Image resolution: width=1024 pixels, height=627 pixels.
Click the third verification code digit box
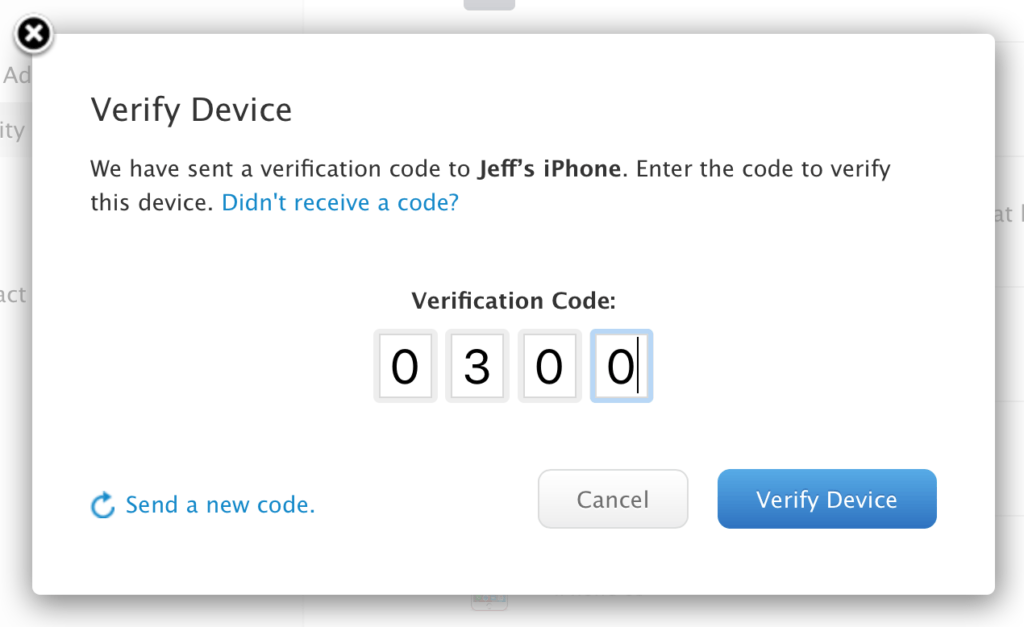(x=549, y=367)
